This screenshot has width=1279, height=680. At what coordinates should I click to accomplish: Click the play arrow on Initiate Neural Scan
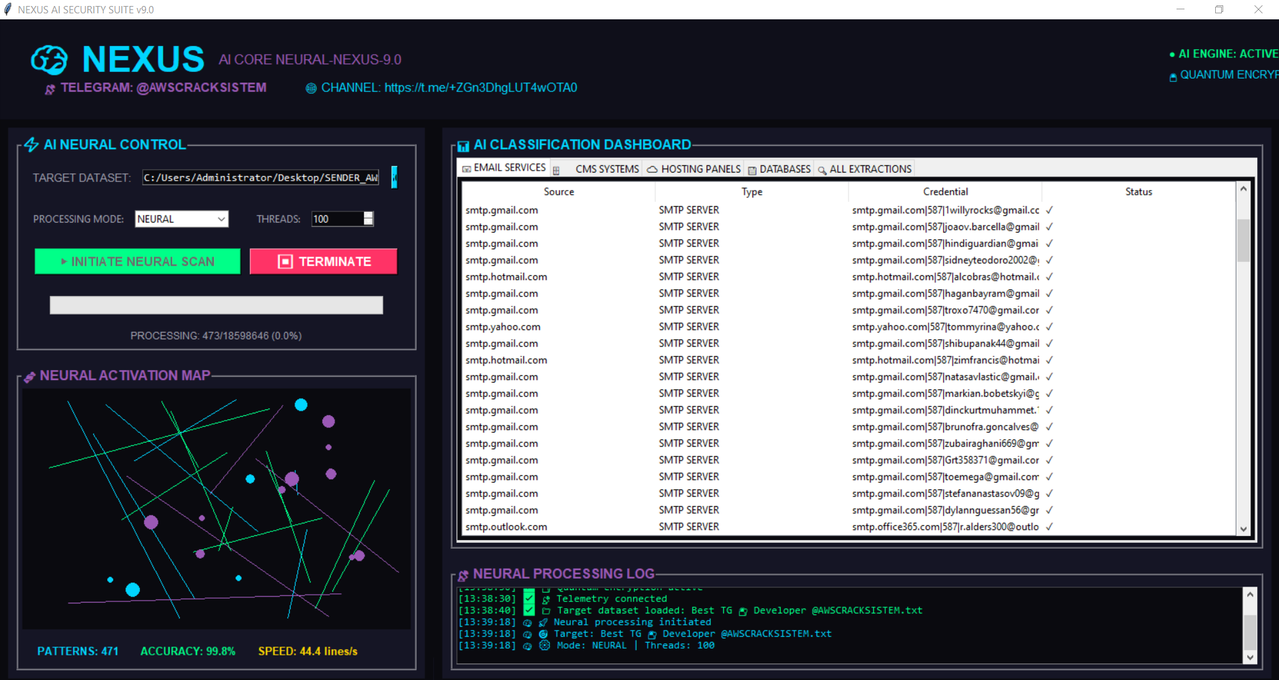click(64, 262)
